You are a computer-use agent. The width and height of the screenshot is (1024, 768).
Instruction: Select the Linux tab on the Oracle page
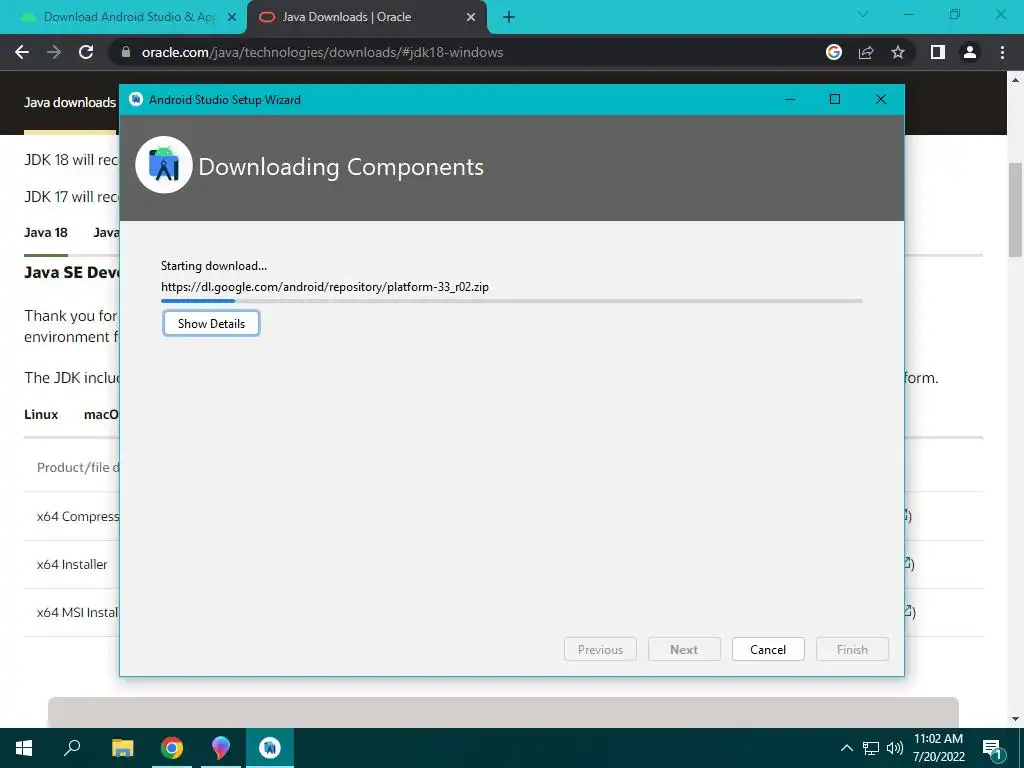point(41,415)
